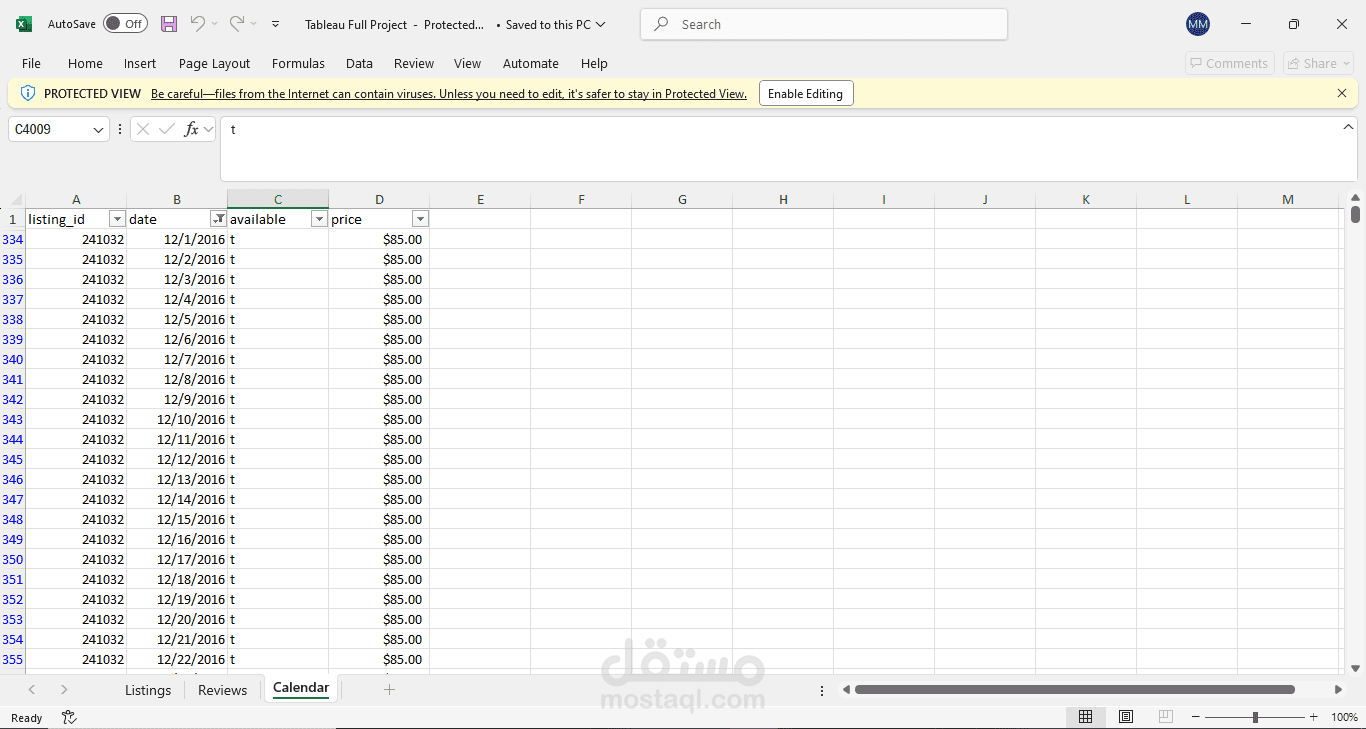Open the View tab
The height and width of the screenshot is (729, 1366).
coord(467,63)
